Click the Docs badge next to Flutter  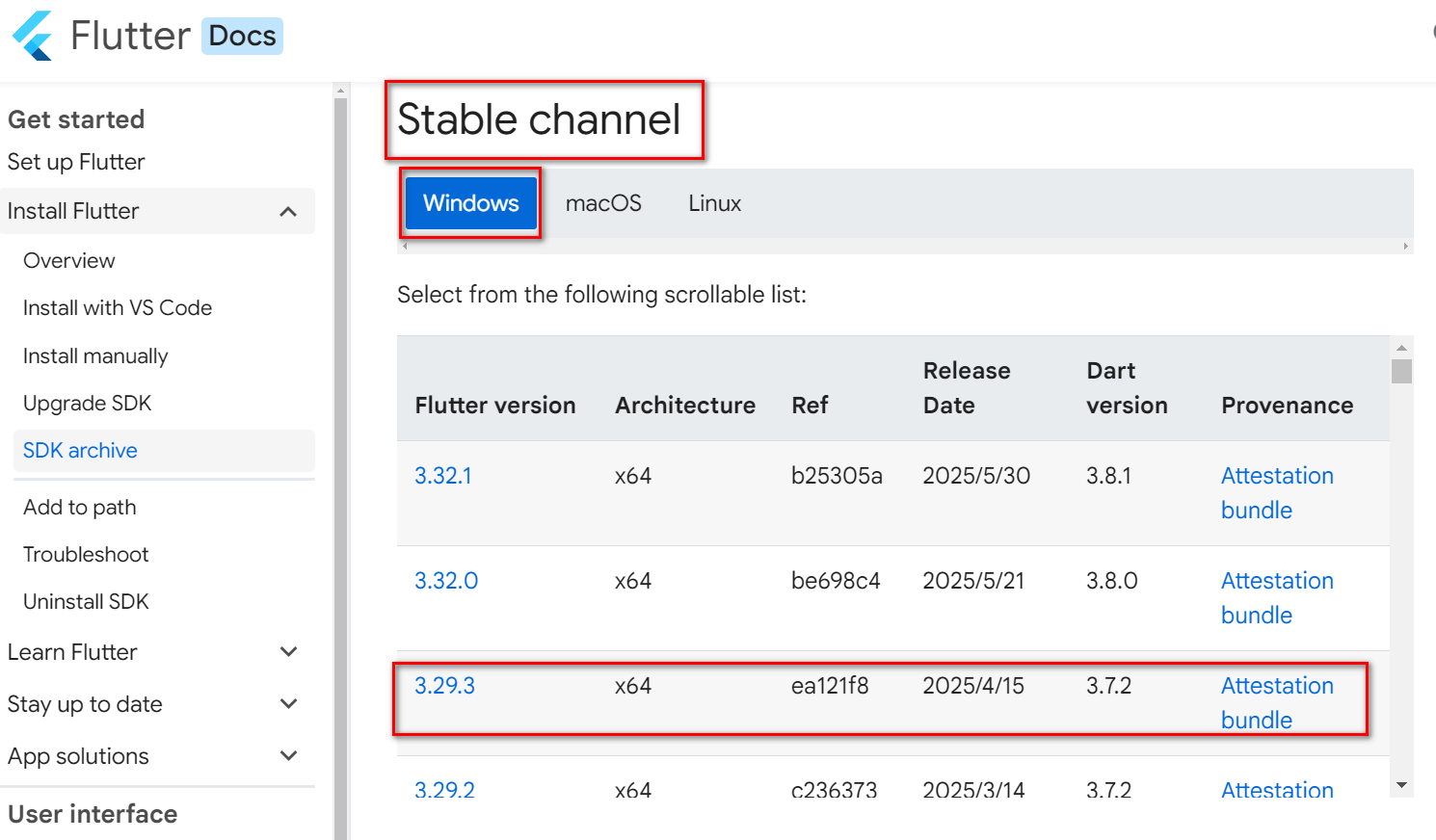pos(241,34)
